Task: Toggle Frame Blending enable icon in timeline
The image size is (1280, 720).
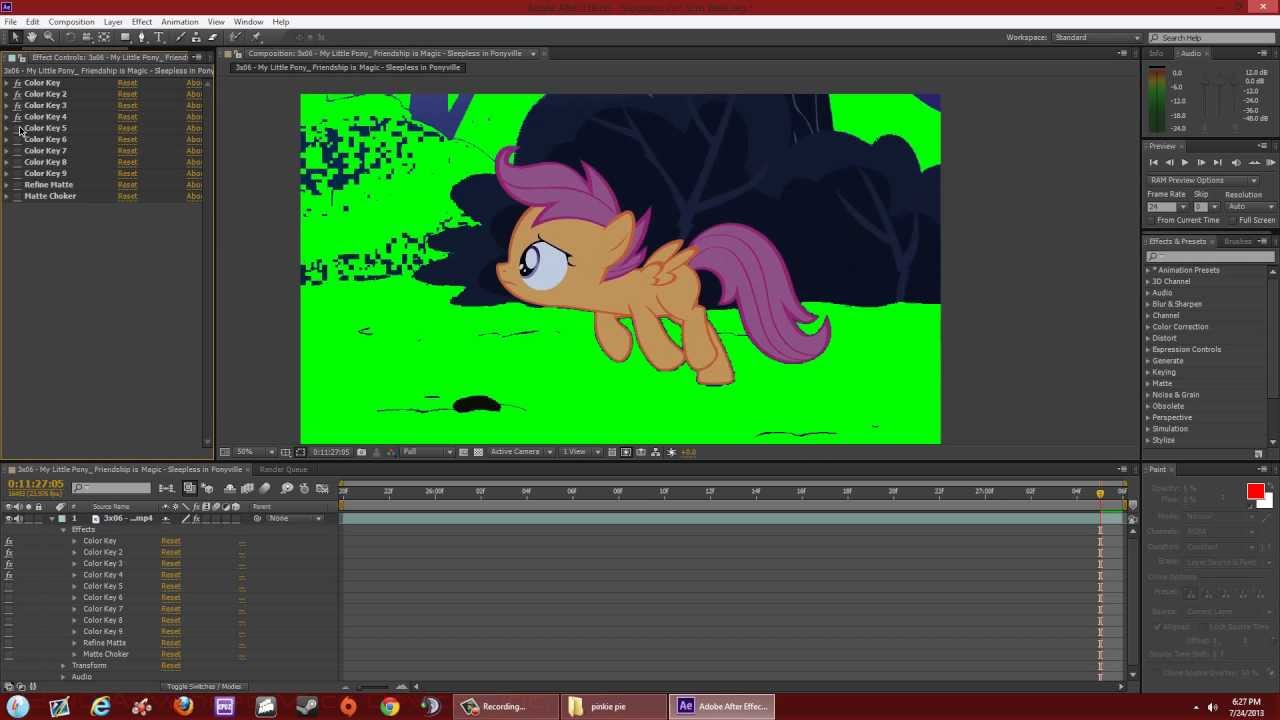Action: (247, 488)
